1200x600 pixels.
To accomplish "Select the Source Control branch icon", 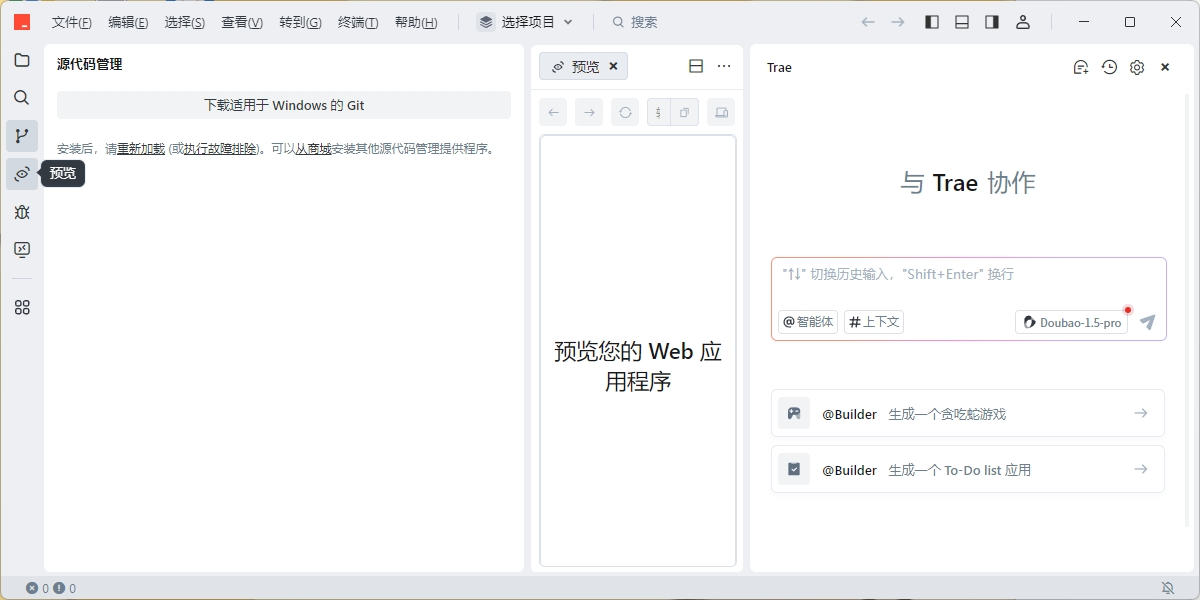I will tap(22, 136).
